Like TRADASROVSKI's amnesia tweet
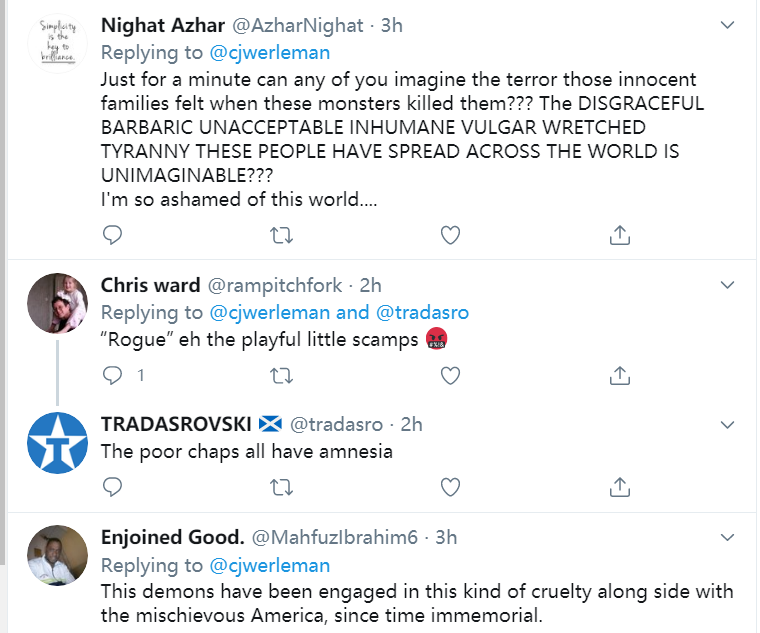The image size is (760, 633). (451, 486)
